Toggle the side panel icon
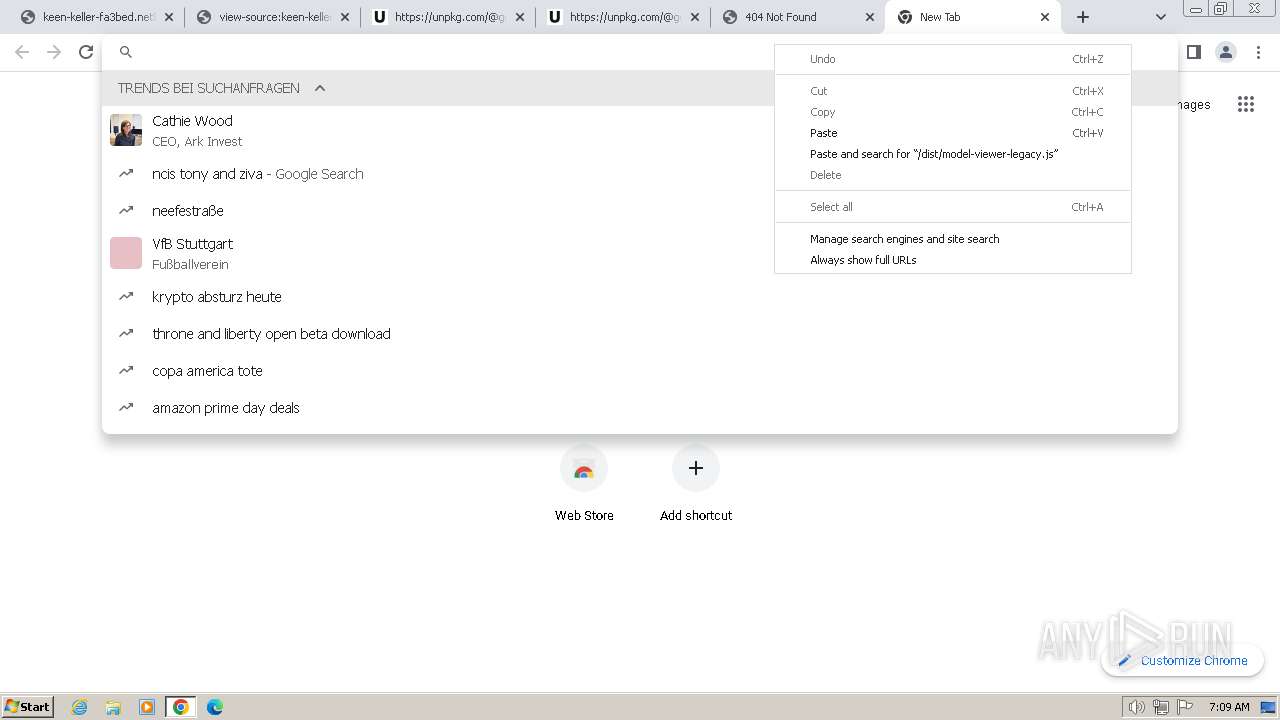 click(1193, 52)
